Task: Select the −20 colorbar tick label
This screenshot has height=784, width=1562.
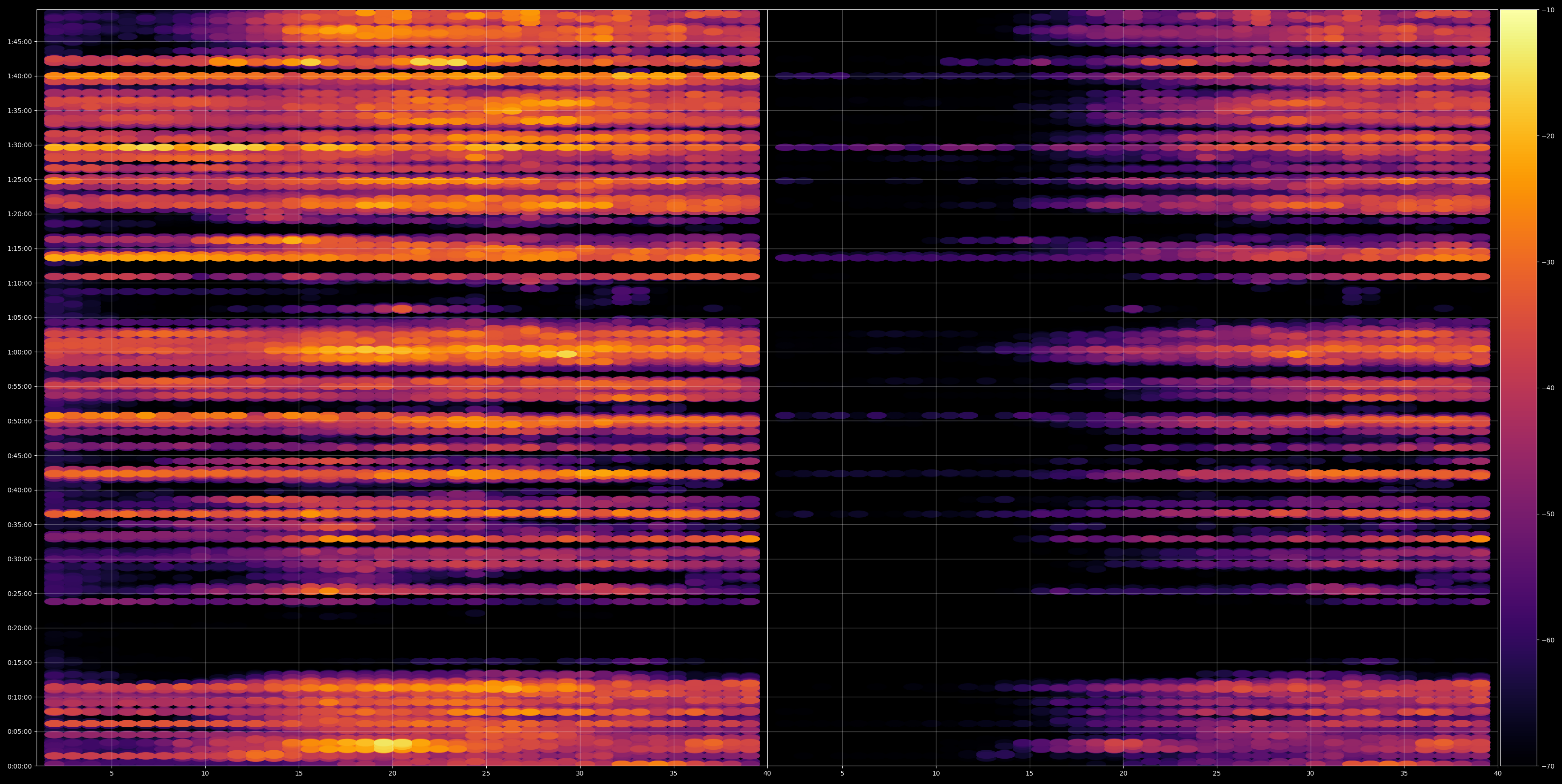Action: (1548, 136)
